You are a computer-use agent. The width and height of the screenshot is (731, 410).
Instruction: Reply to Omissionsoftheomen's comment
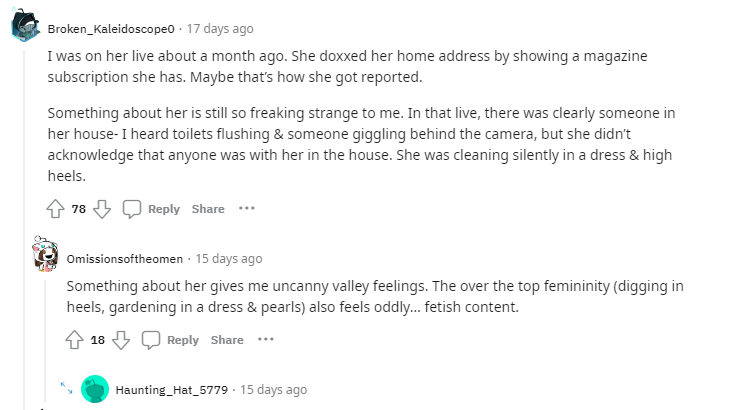[x=171, y=340]
